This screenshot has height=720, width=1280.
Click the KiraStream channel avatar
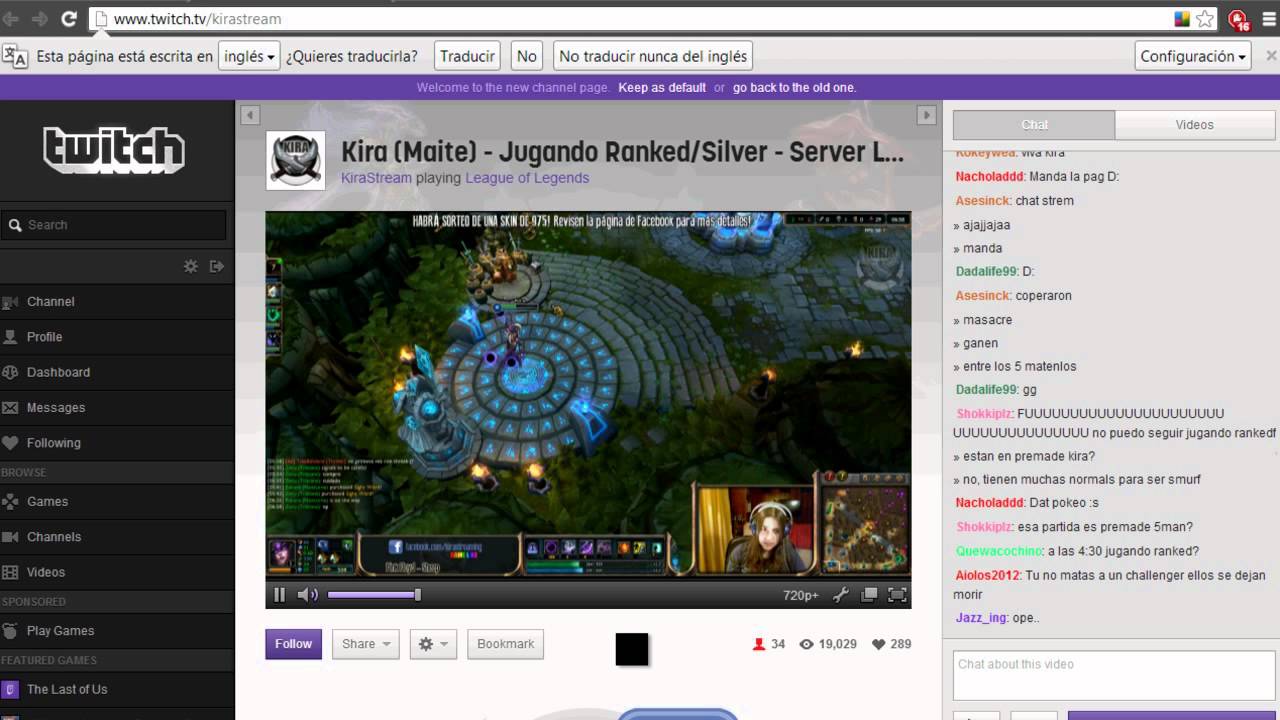[x=295, y=160]
